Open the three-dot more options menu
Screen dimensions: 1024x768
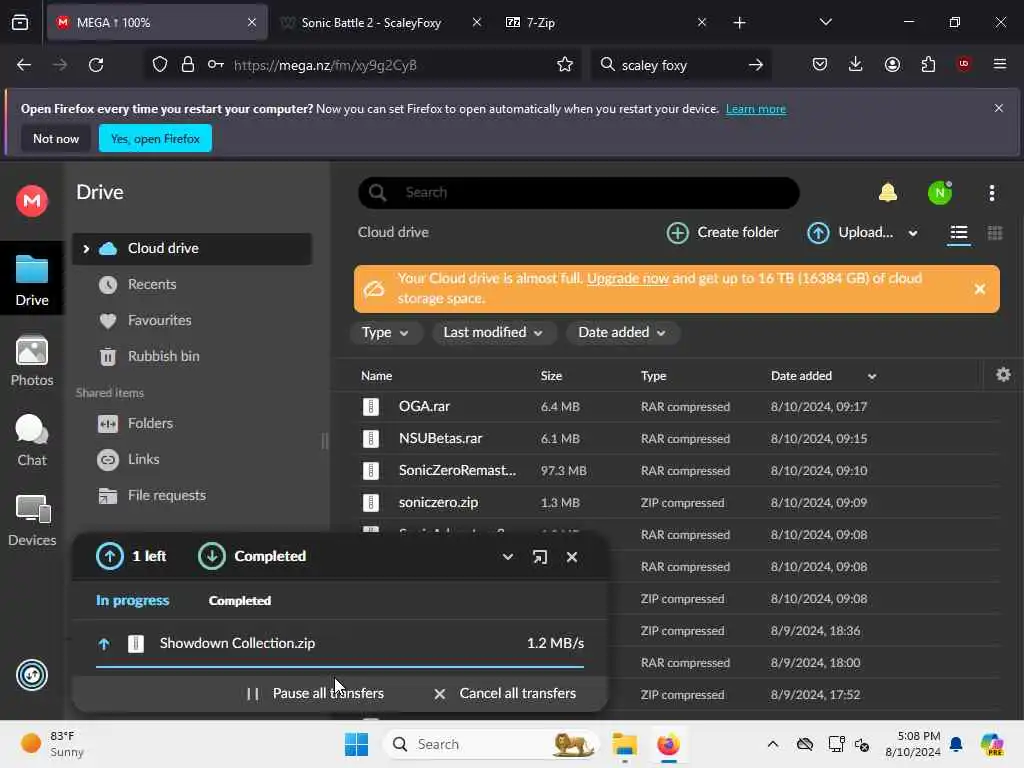pyautogui.click(x=991, y=193)
